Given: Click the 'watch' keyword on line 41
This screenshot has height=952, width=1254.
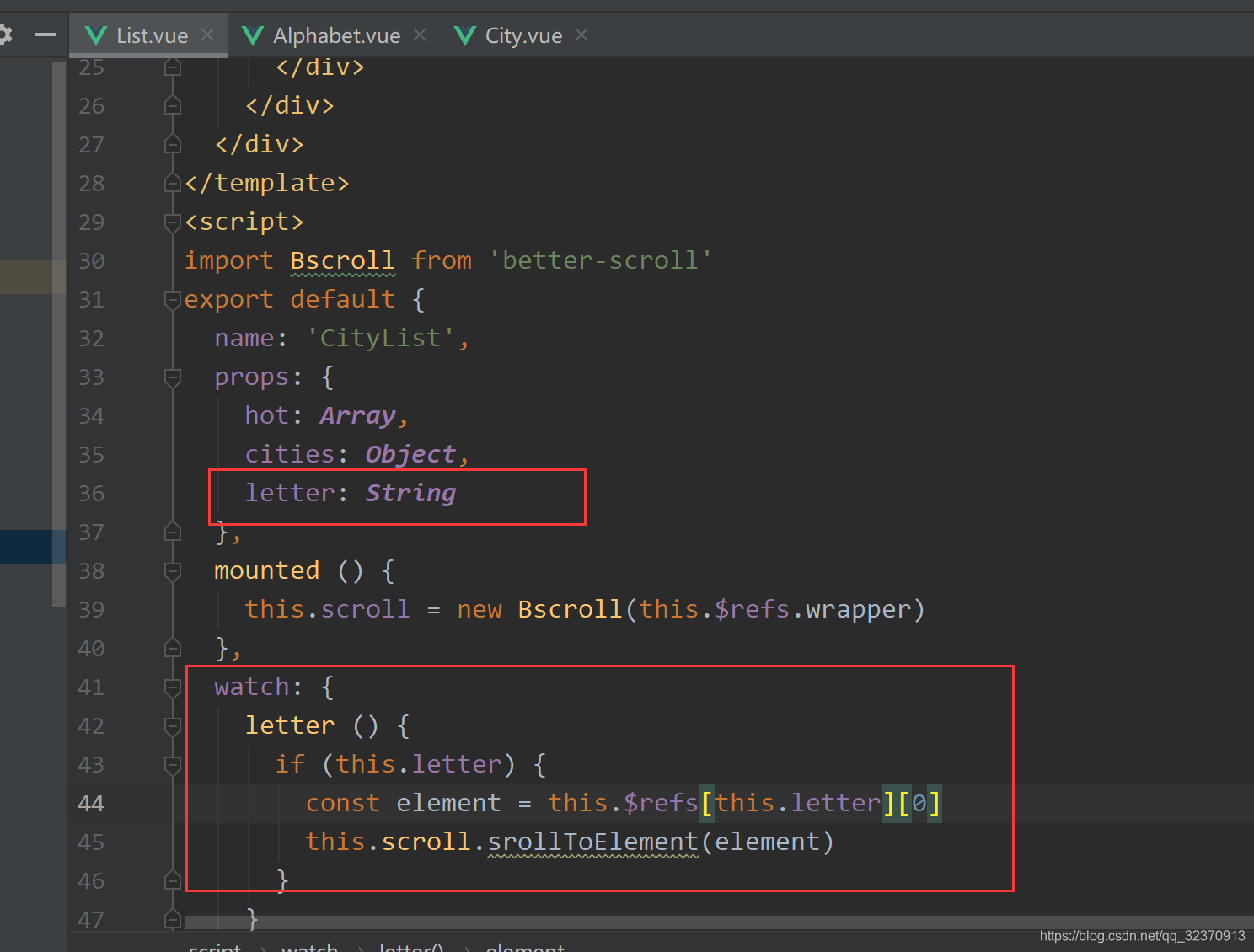Looking at the screenshot, I should click(251, 687).
